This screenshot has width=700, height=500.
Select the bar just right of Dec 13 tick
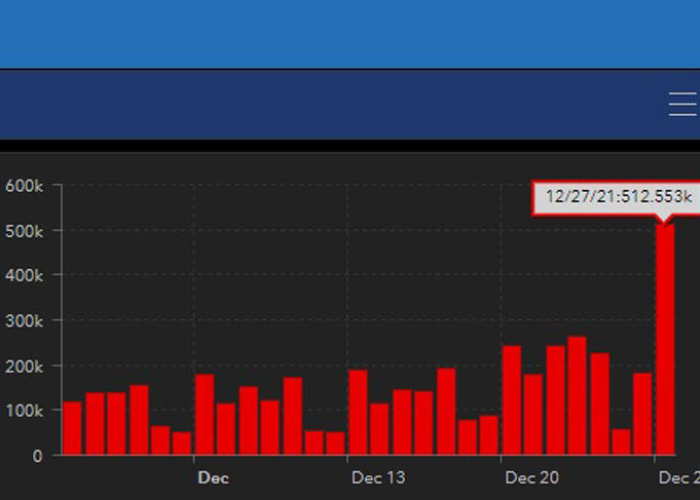click(x=357, y=412)
